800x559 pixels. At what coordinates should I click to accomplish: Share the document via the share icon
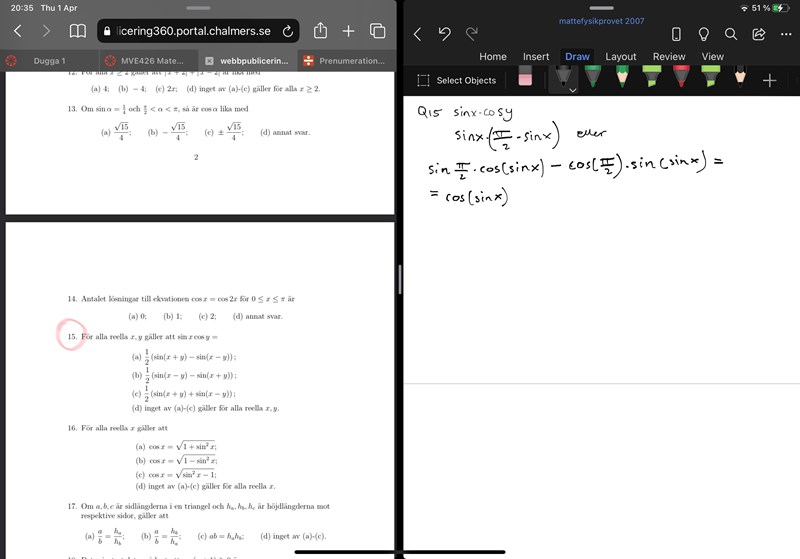758,34
